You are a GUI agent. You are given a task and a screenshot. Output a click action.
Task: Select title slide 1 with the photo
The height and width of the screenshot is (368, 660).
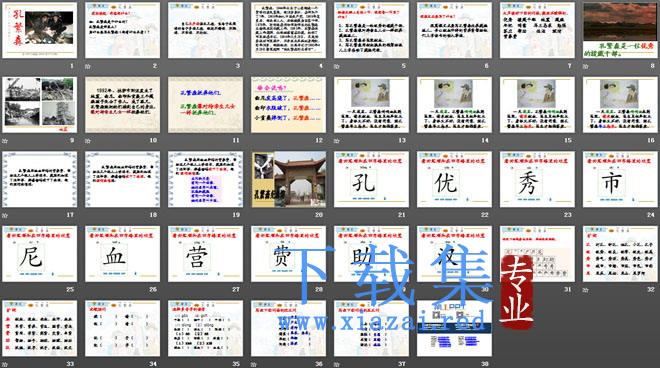[x=40, y=30]
